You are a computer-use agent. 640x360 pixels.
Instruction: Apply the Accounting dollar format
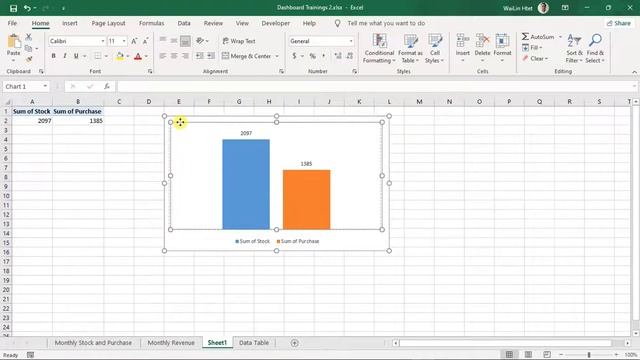point(294,56)
